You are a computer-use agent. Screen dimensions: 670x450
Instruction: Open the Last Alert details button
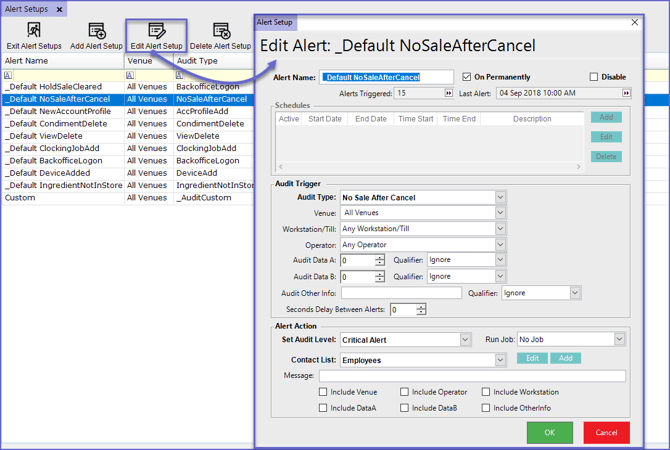coord(627,93)
